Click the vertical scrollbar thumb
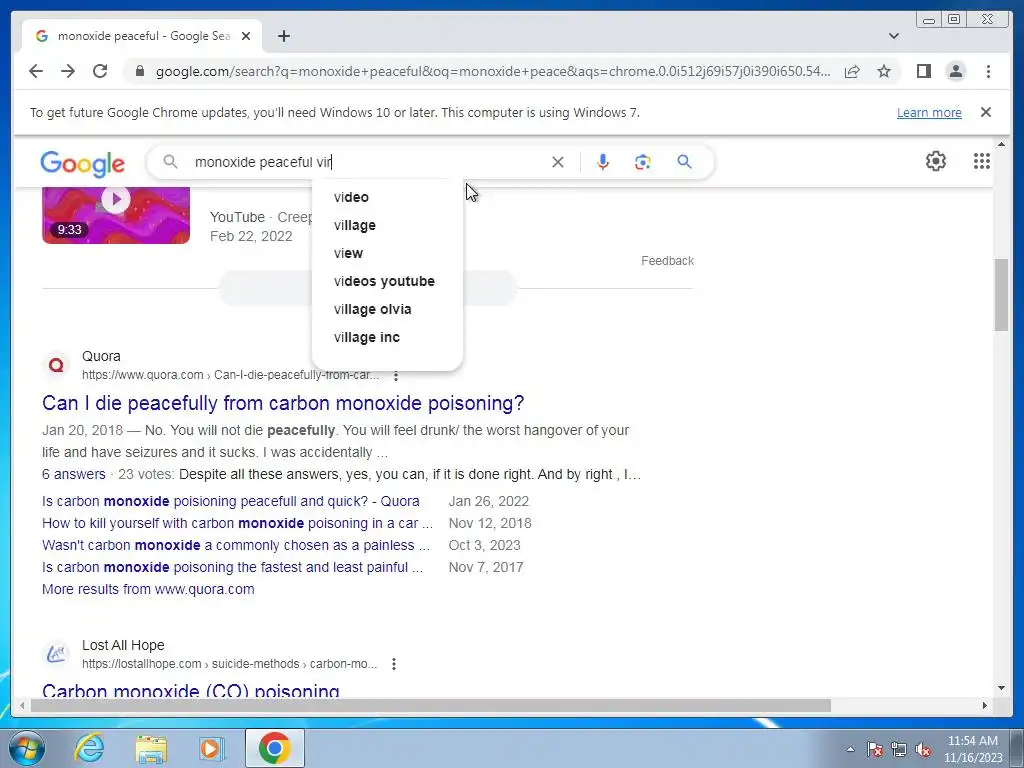Viewport: 1024px width, 768px height. (x=1001, y=295)
